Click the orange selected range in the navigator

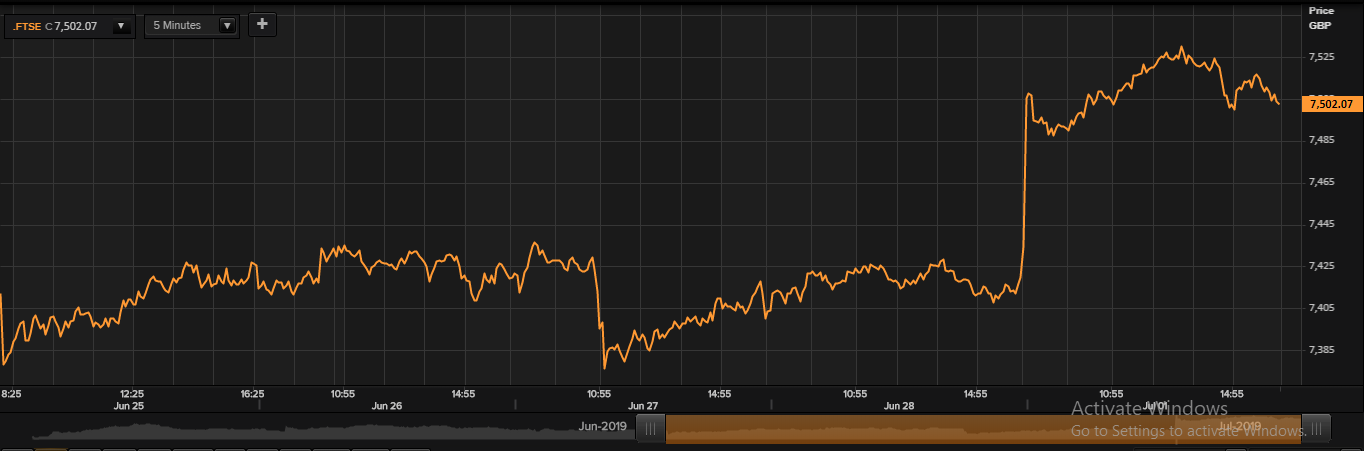[983, 429]
